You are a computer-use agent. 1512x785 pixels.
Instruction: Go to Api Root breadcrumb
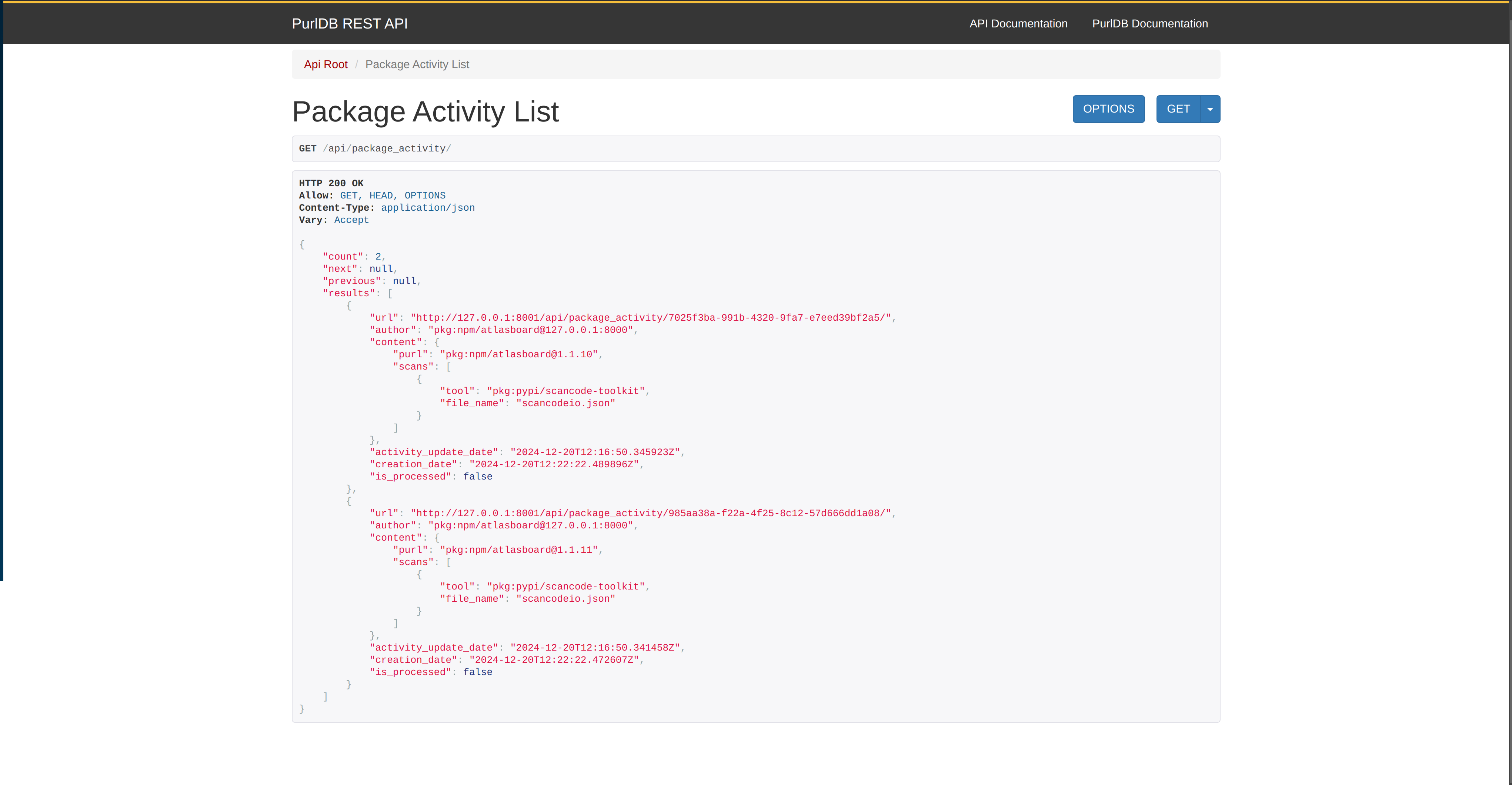coord(325,64)
